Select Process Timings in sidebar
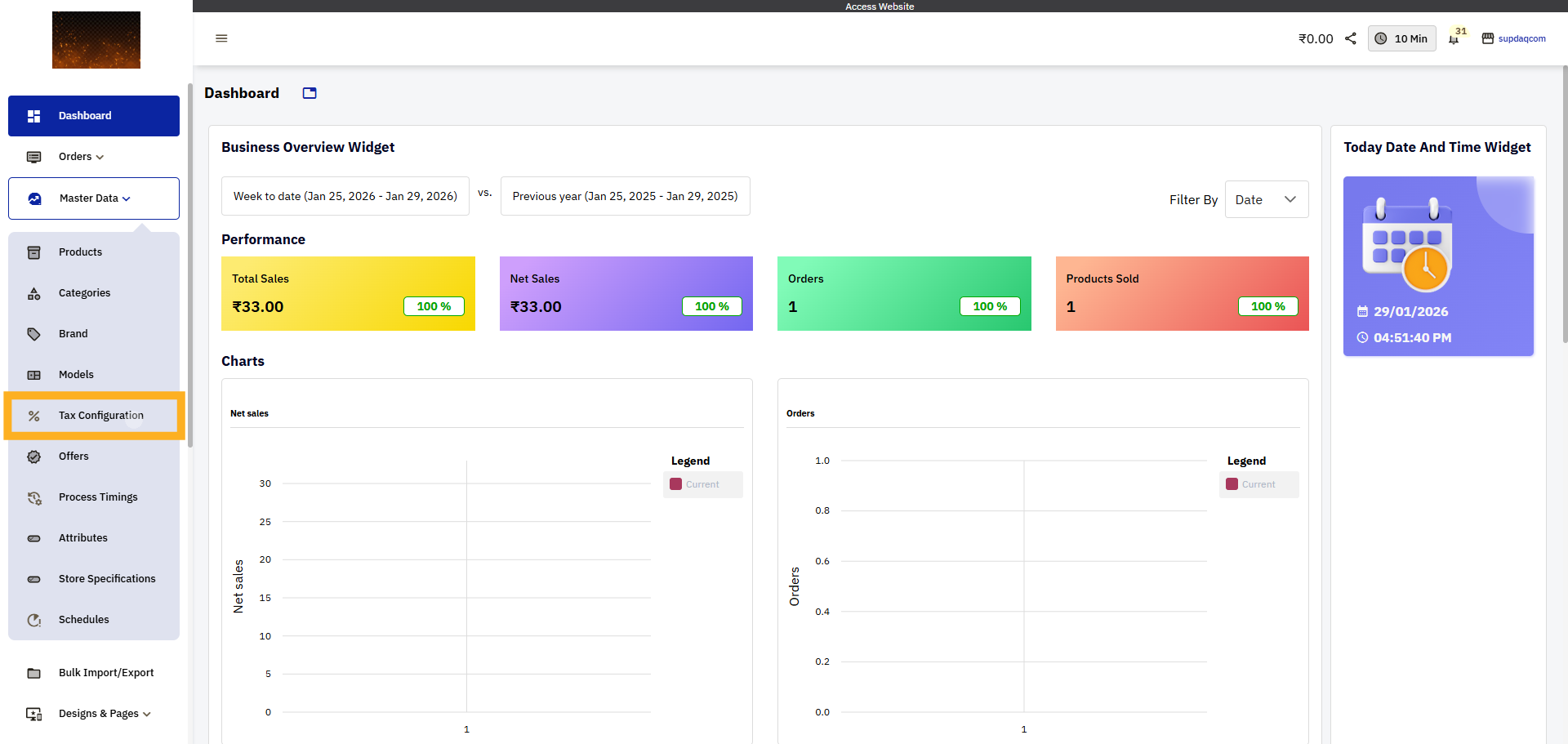Image resolution: width=1568 pixels, height=744 pixels. coord(94,497)
